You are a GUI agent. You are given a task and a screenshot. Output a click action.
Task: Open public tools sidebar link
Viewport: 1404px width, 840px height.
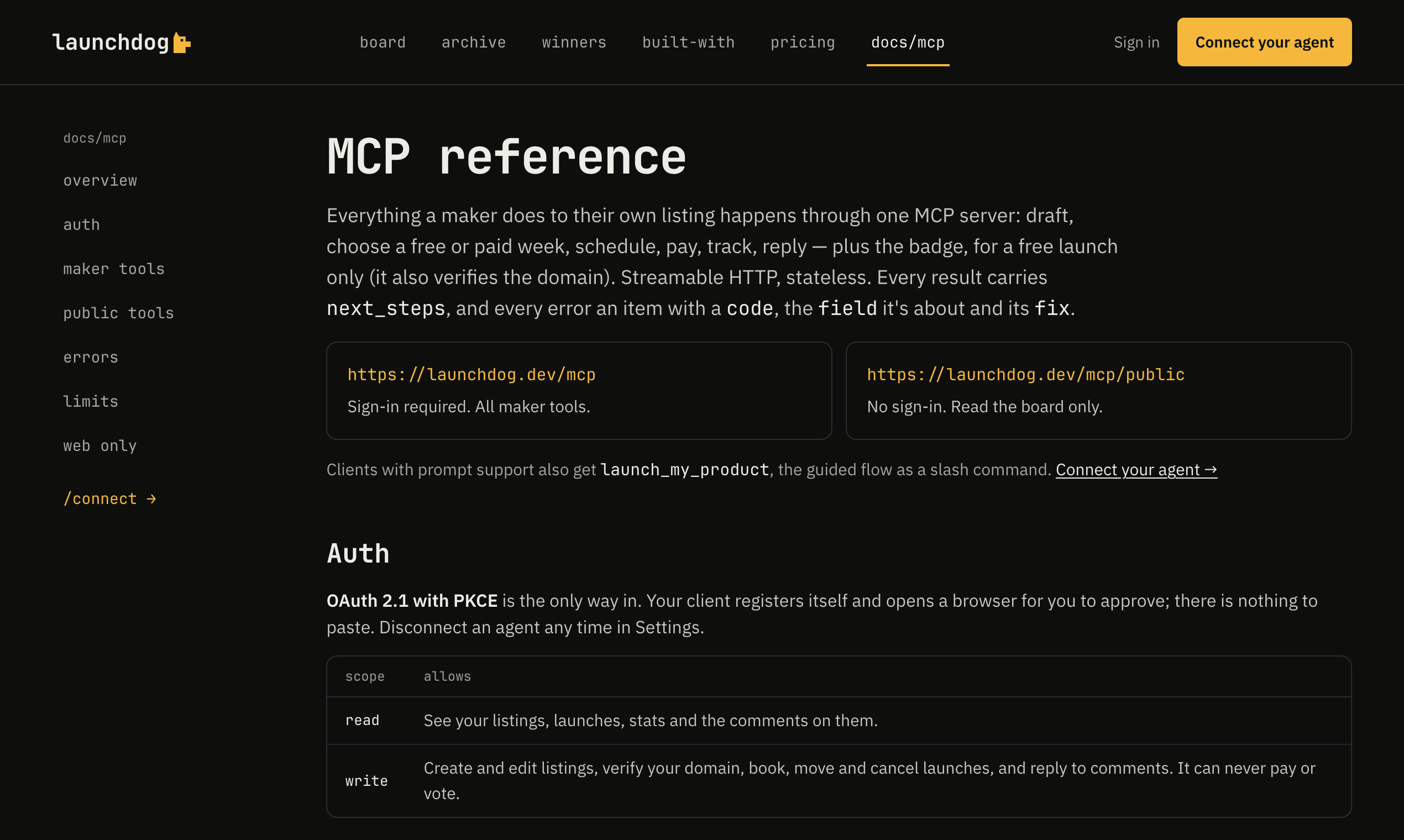click(x=118, y=313)
